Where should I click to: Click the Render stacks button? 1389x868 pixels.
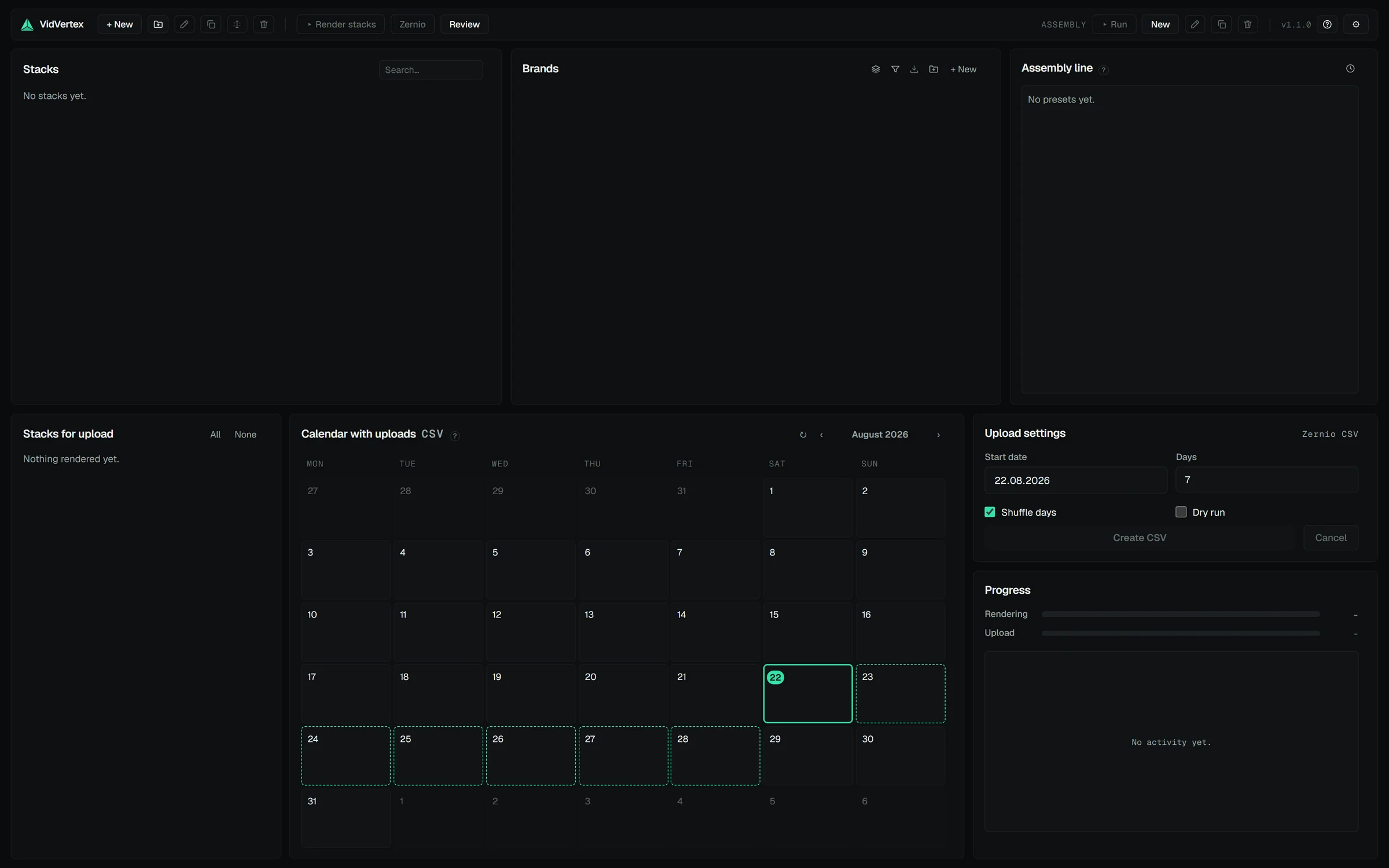click(x=341, y=24)
